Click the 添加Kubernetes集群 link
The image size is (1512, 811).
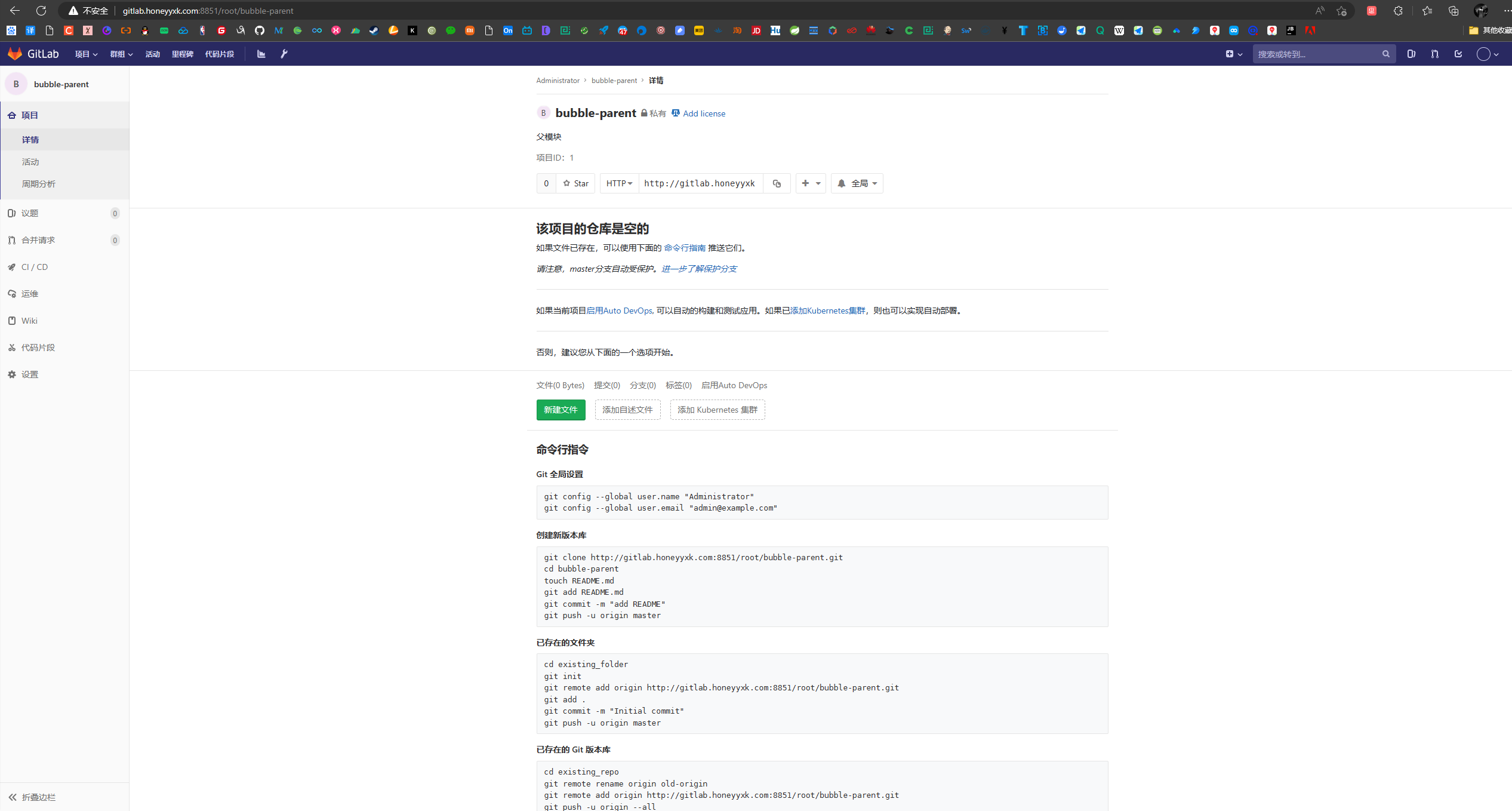pyautogui.click(x=827, y=311)
